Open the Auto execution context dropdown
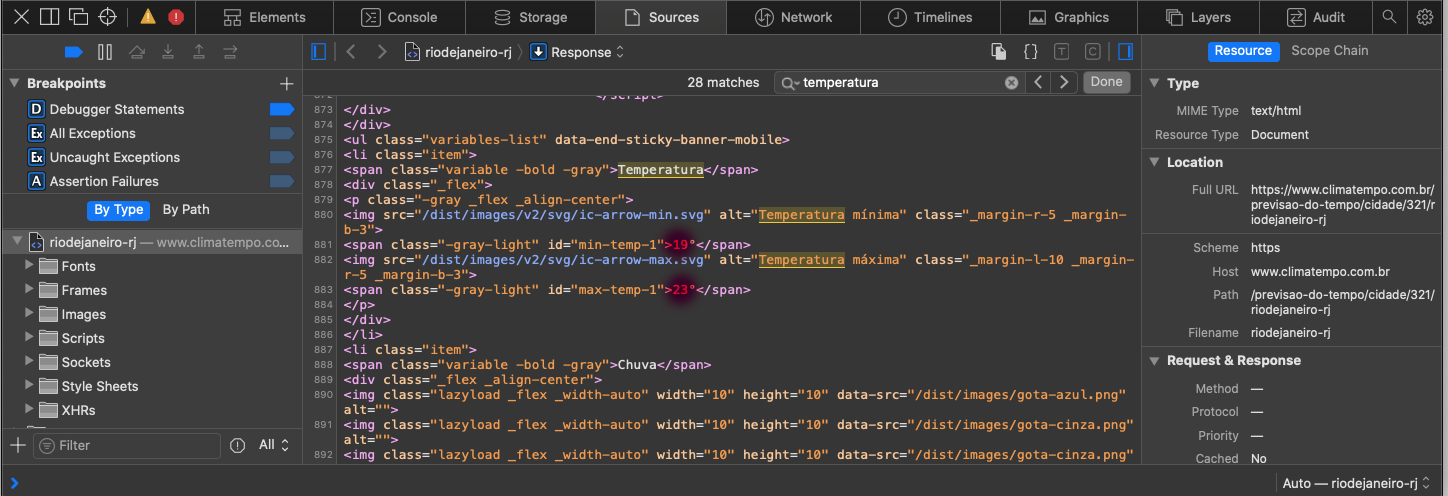 1357,483
